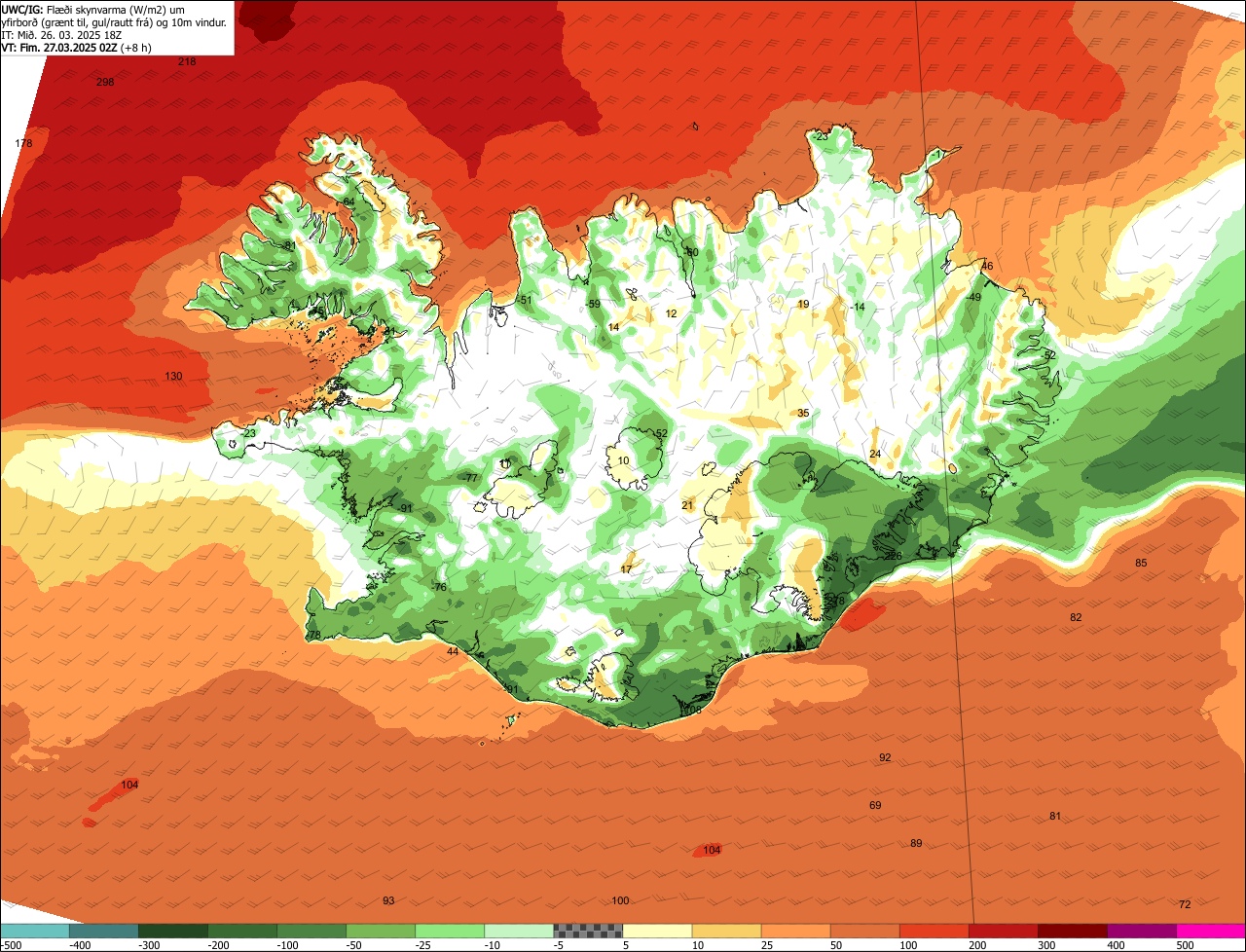Click the pale green legend swatch above -10
This screenshot has width=1246, height=952.
519,931
